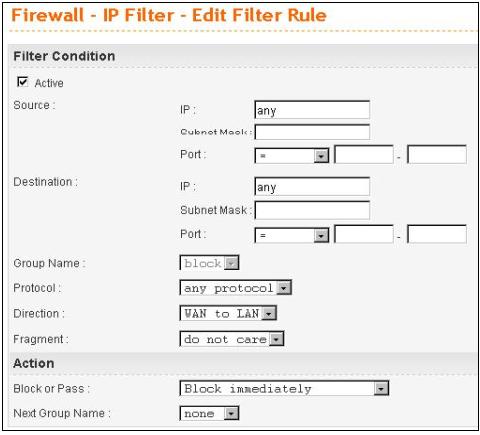Click the Source Port end field

click(437, 154)
